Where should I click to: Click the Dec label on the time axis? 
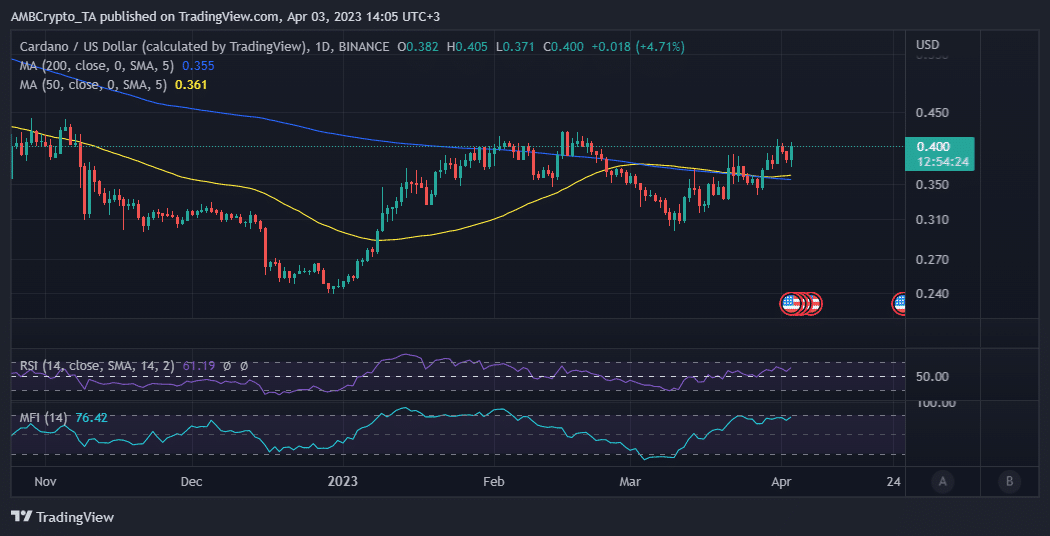[x=192, y=482]
